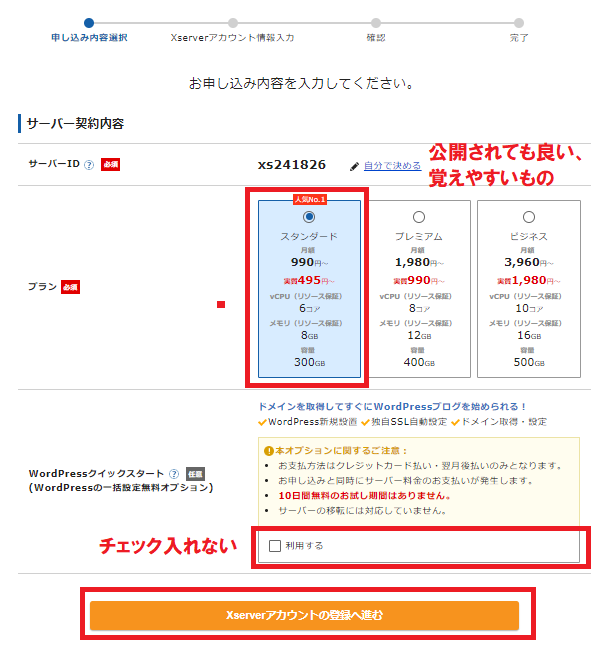Click the 10コア vCPU value in ビジネス
The image size is (606, 648).
tap(529, 308)
